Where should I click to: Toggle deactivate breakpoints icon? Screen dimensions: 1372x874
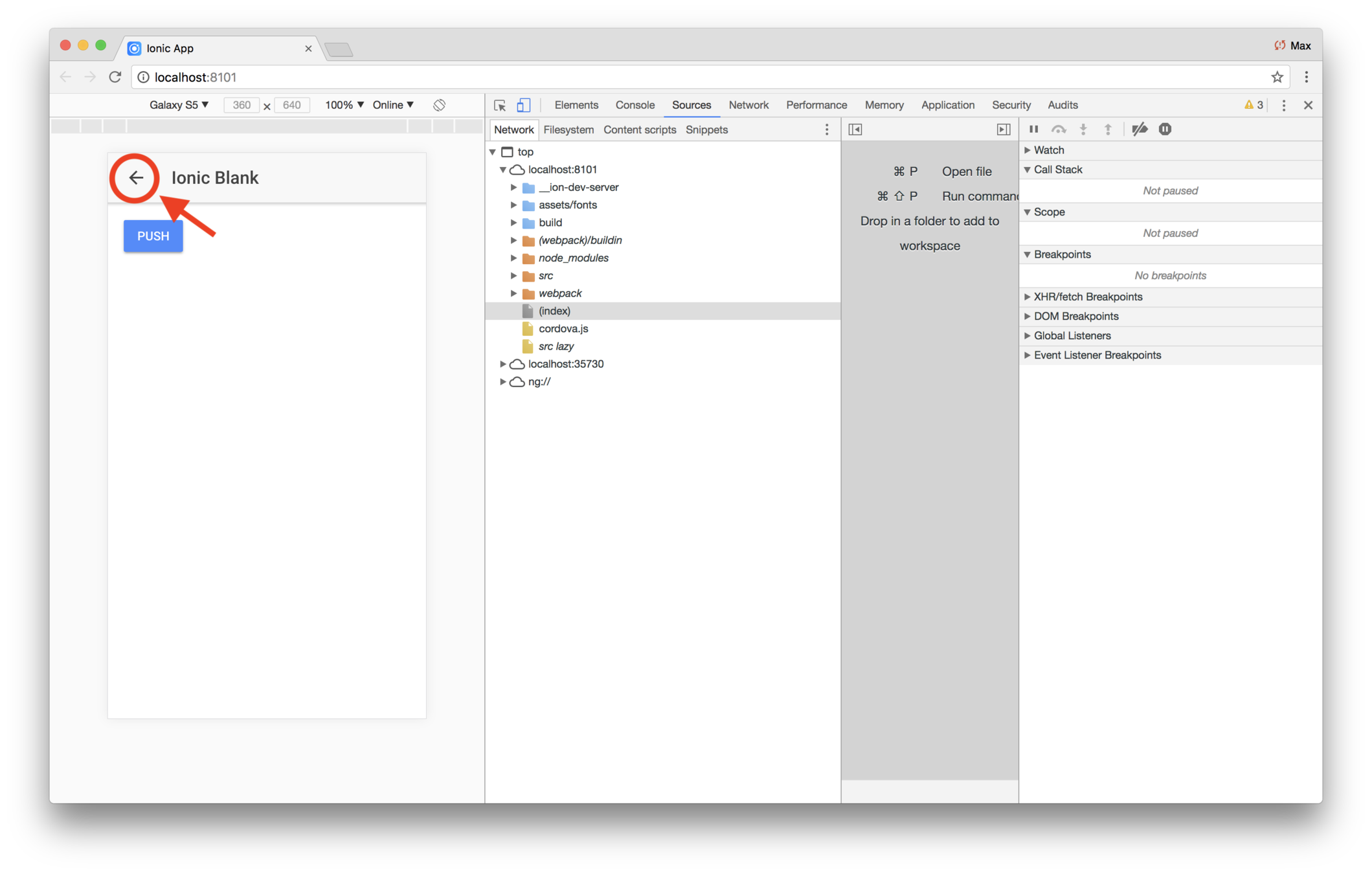point(1140,129)
